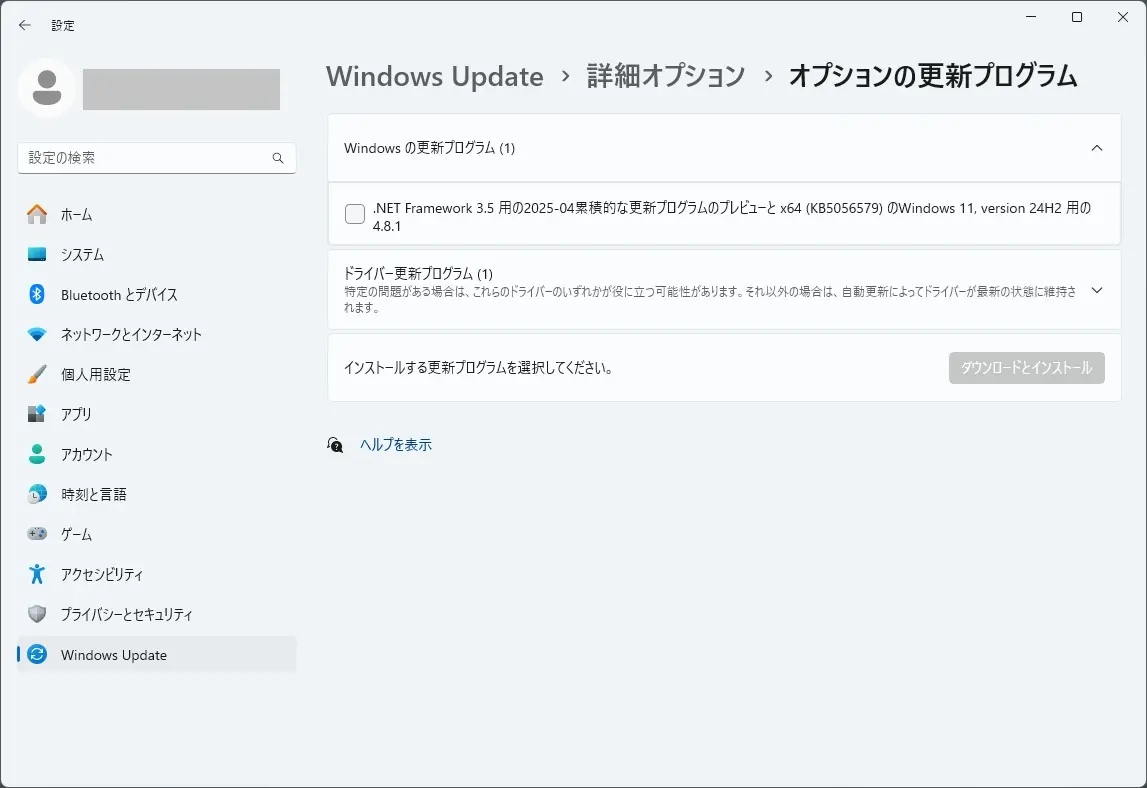
Task: Click the Bluetooth icon in sidebar
Action: (x=37, y=294)
